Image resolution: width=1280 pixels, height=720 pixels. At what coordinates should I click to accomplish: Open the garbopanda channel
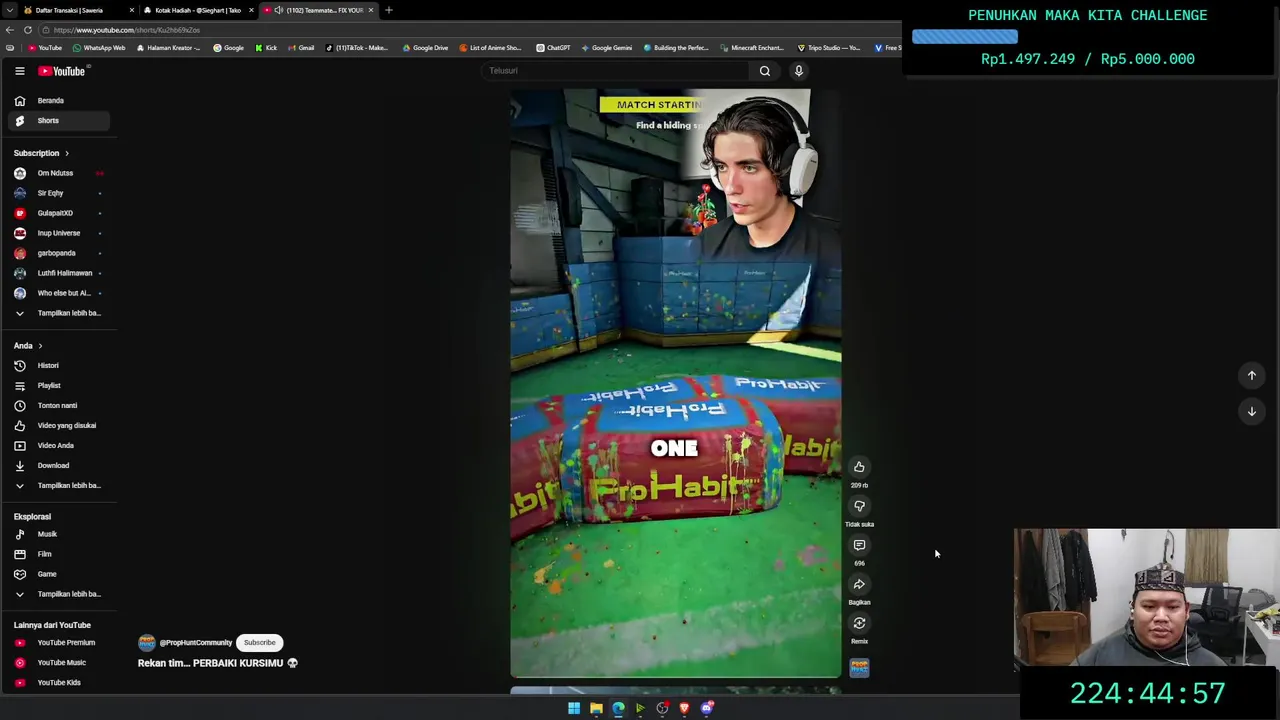click(x=59, y=253)
